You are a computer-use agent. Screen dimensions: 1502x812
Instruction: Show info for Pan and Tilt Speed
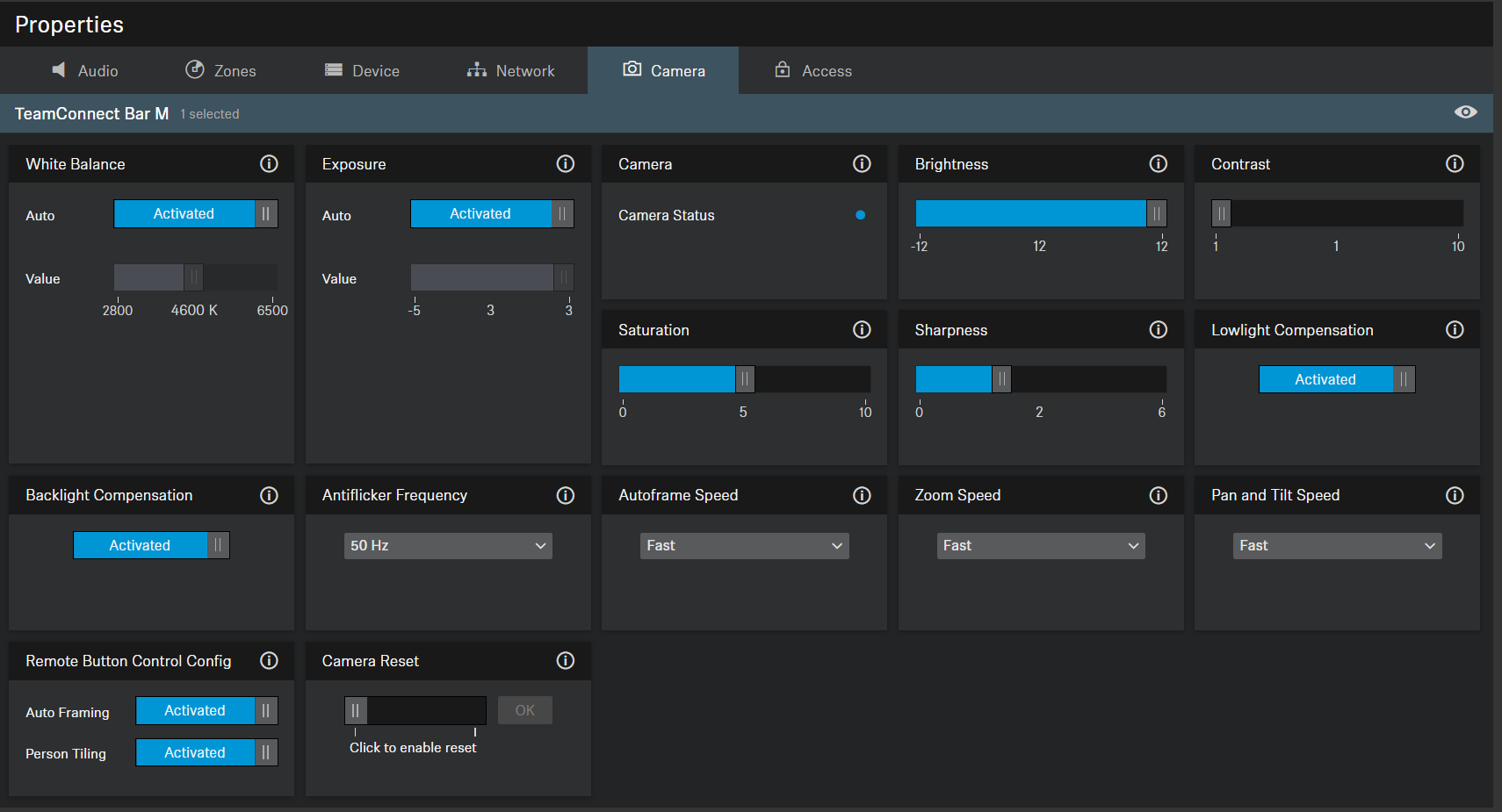1455,495
